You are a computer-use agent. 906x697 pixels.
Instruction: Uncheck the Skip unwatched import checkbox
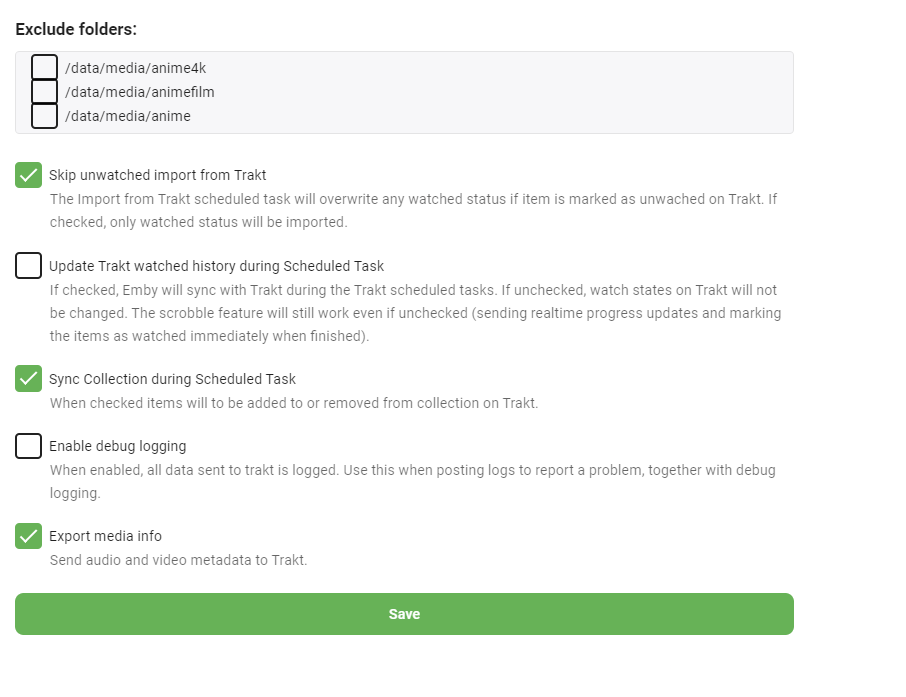28,175
